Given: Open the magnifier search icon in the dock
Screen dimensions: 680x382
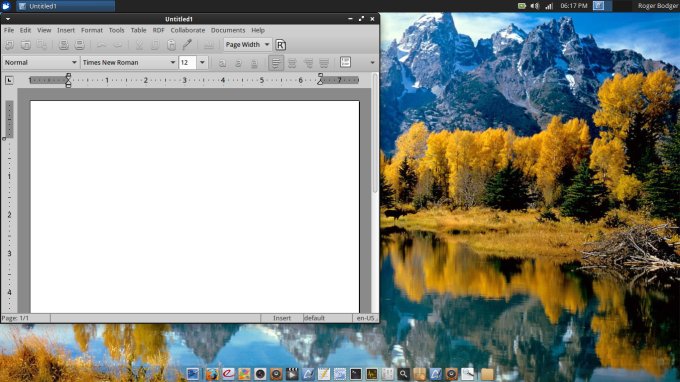Looking at the screenshot, I should tap(403, 374).
